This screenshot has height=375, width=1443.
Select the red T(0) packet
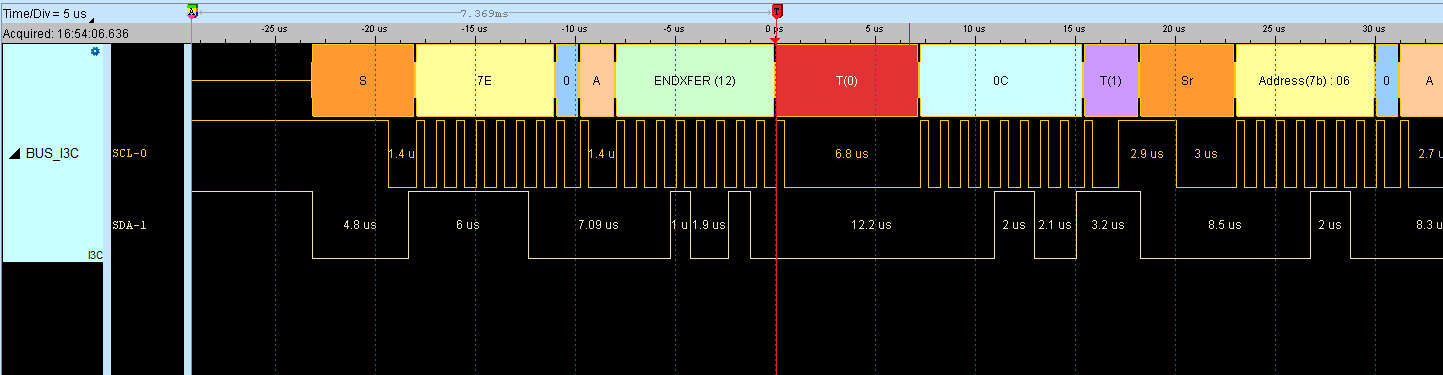(x=847, y=81)
